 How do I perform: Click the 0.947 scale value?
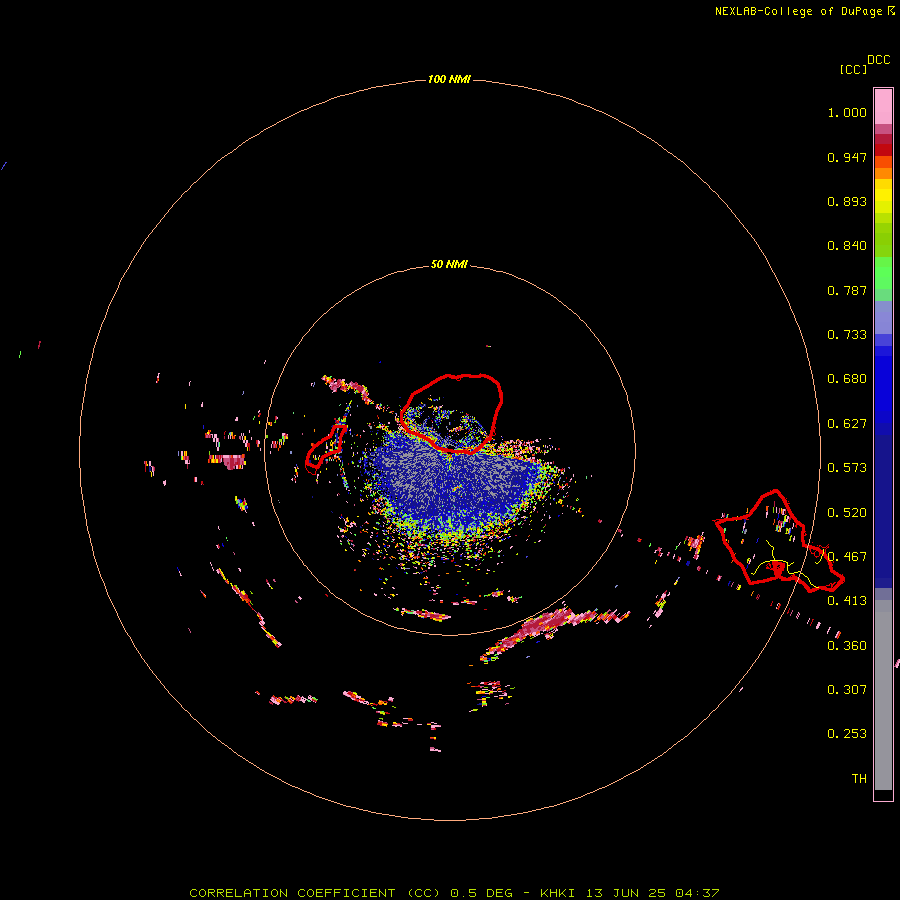(x=847, y=157)
